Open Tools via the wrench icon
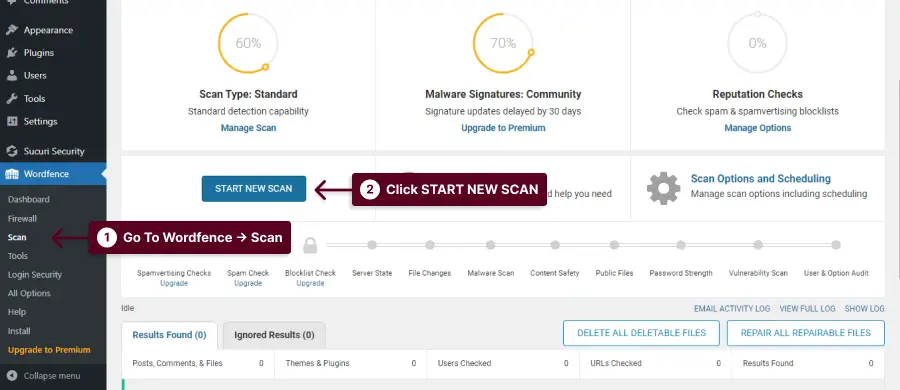900x390 pixels. [x=12, y=99]
